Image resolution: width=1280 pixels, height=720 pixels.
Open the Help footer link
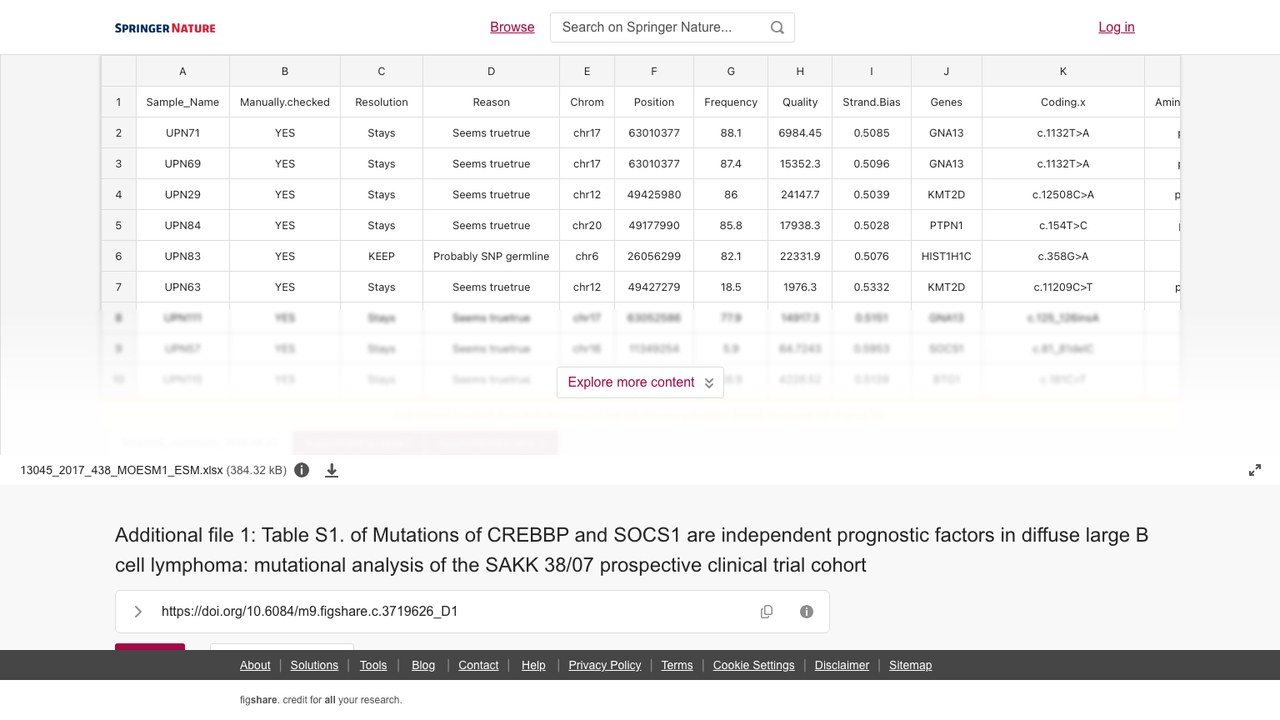tap(533, 665)
